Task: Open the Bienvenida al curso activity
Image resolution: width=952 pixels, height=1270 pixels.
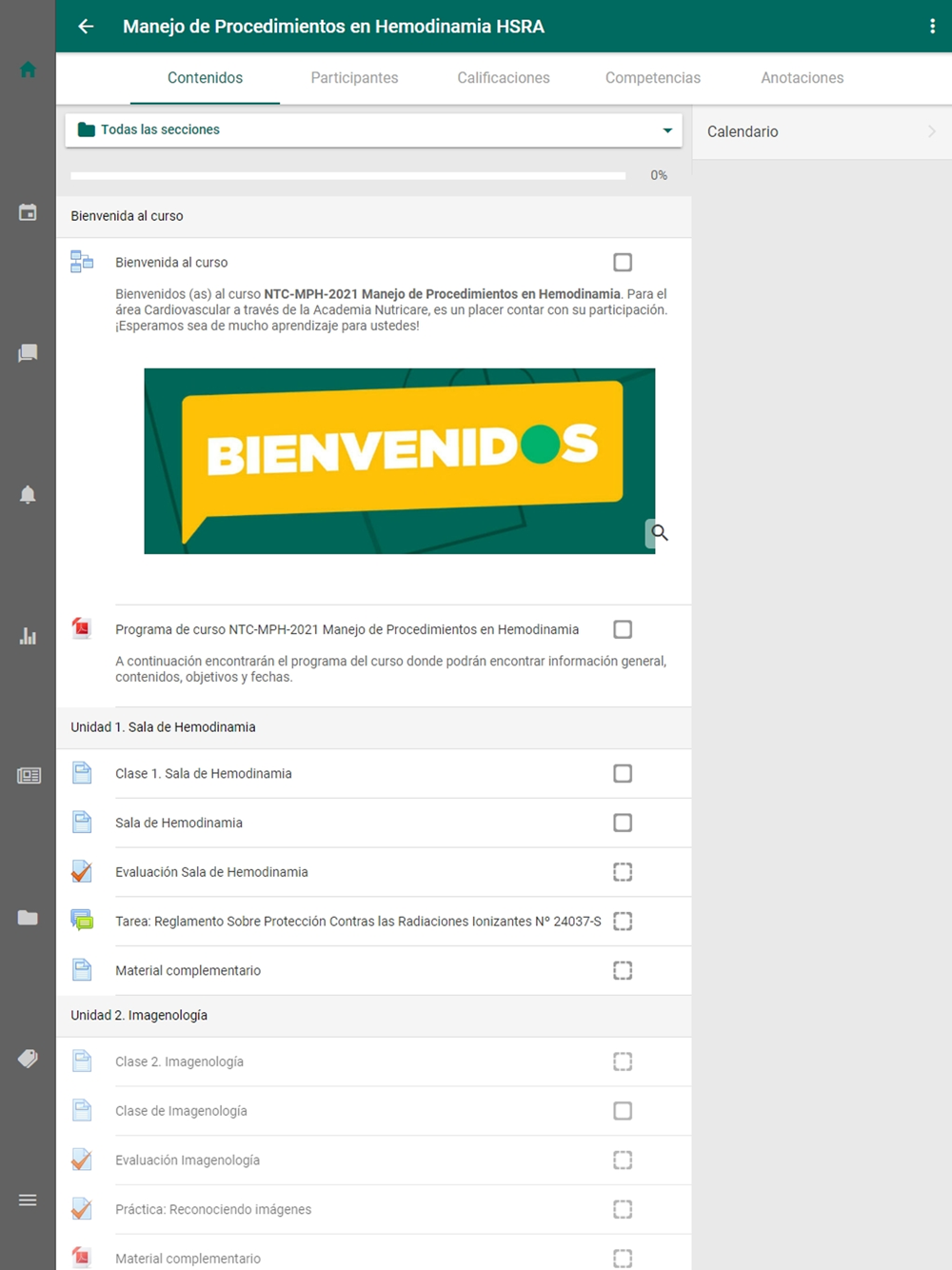Action: (x=171, y=262)
